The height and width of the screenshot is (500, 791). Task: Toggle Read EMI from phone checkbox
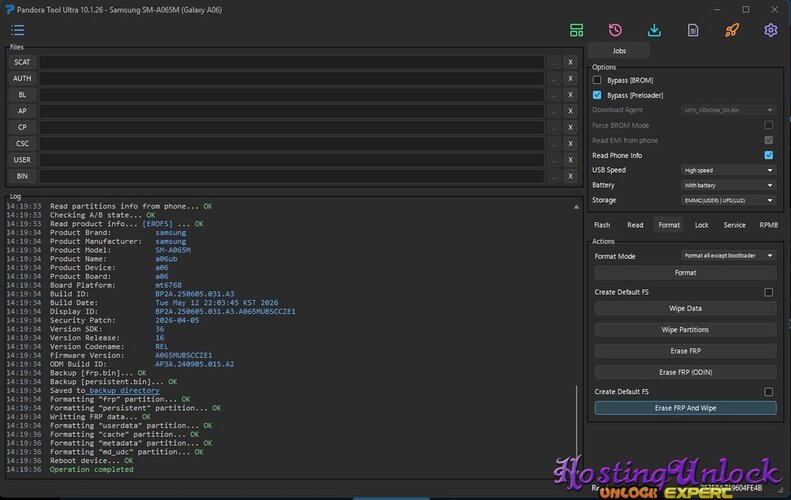point(768,140)
